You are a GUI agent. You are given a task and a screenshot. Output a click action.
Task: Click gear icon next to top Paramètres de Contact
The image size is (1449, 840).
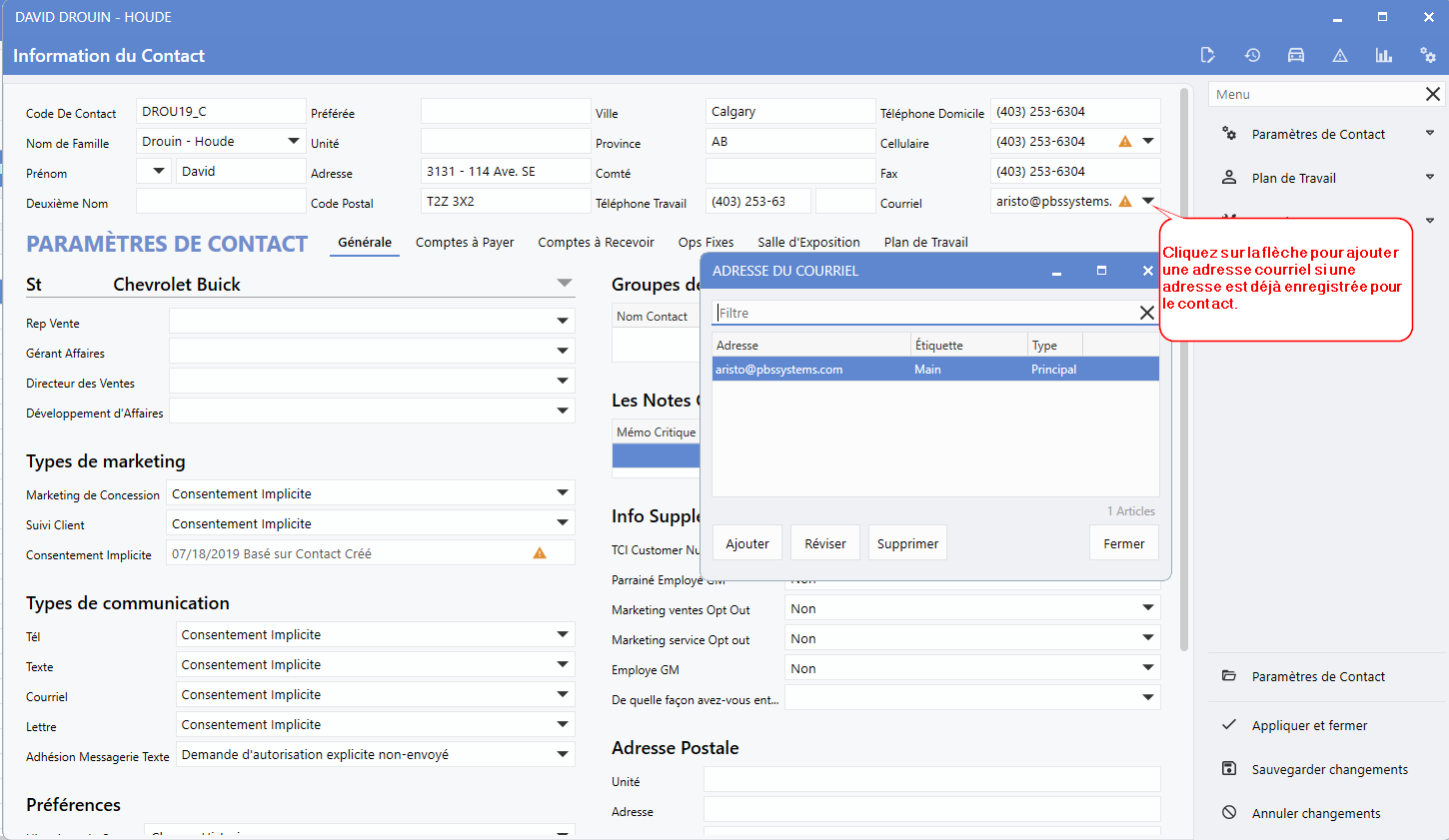click(1229, 134)
